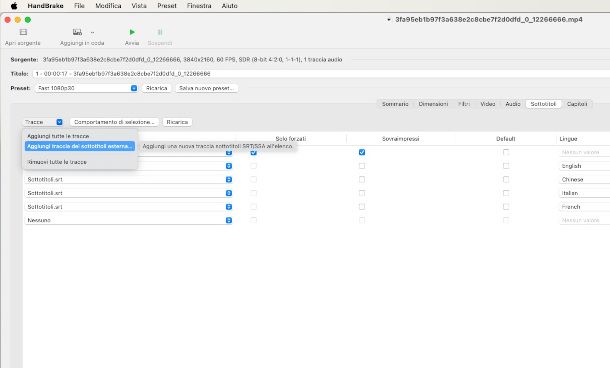Enable Default for the Italian track
Image resolution: width=610 pixels, height=368 pixels.
(506, 193)
